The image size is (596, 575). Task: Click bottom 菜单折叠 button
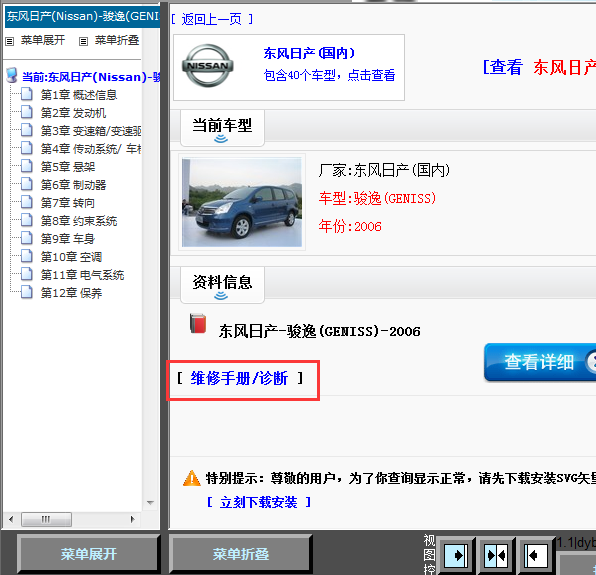[x=241, y=554]
